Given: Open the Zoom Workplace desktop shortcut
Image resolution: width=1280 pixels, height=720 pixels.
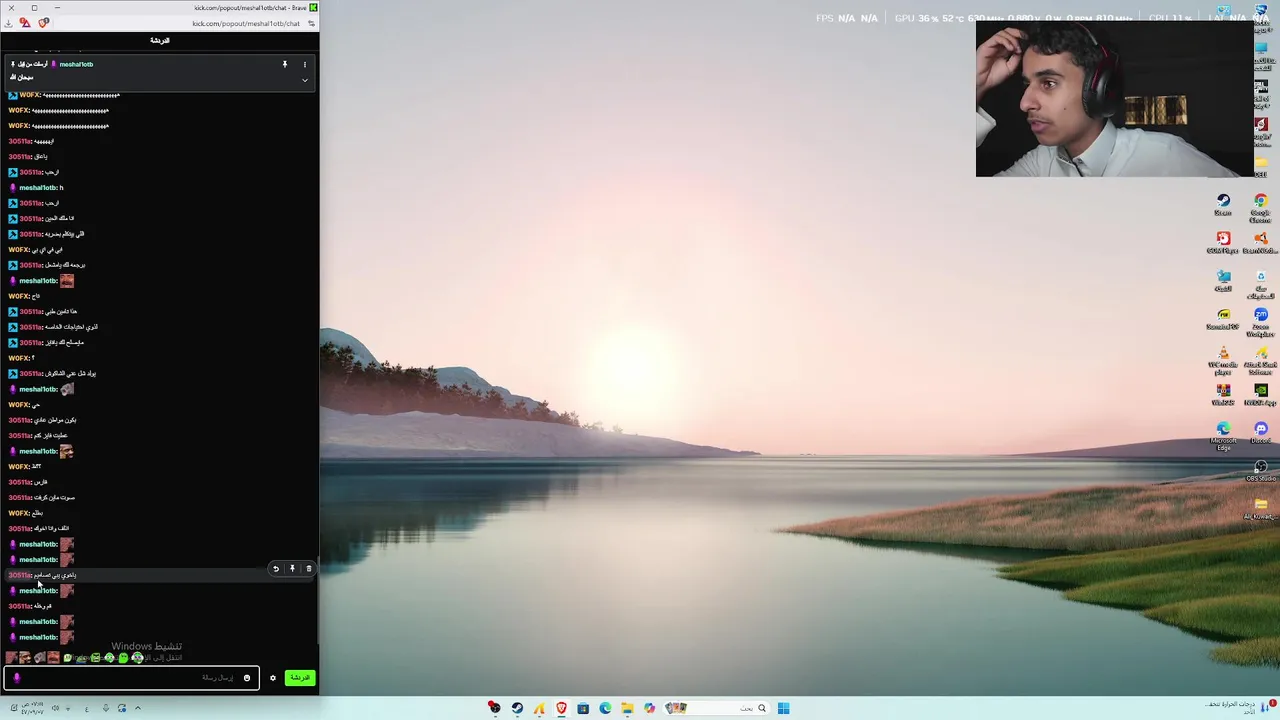Looking at the screenshot, I should [x=1260, y=322].
